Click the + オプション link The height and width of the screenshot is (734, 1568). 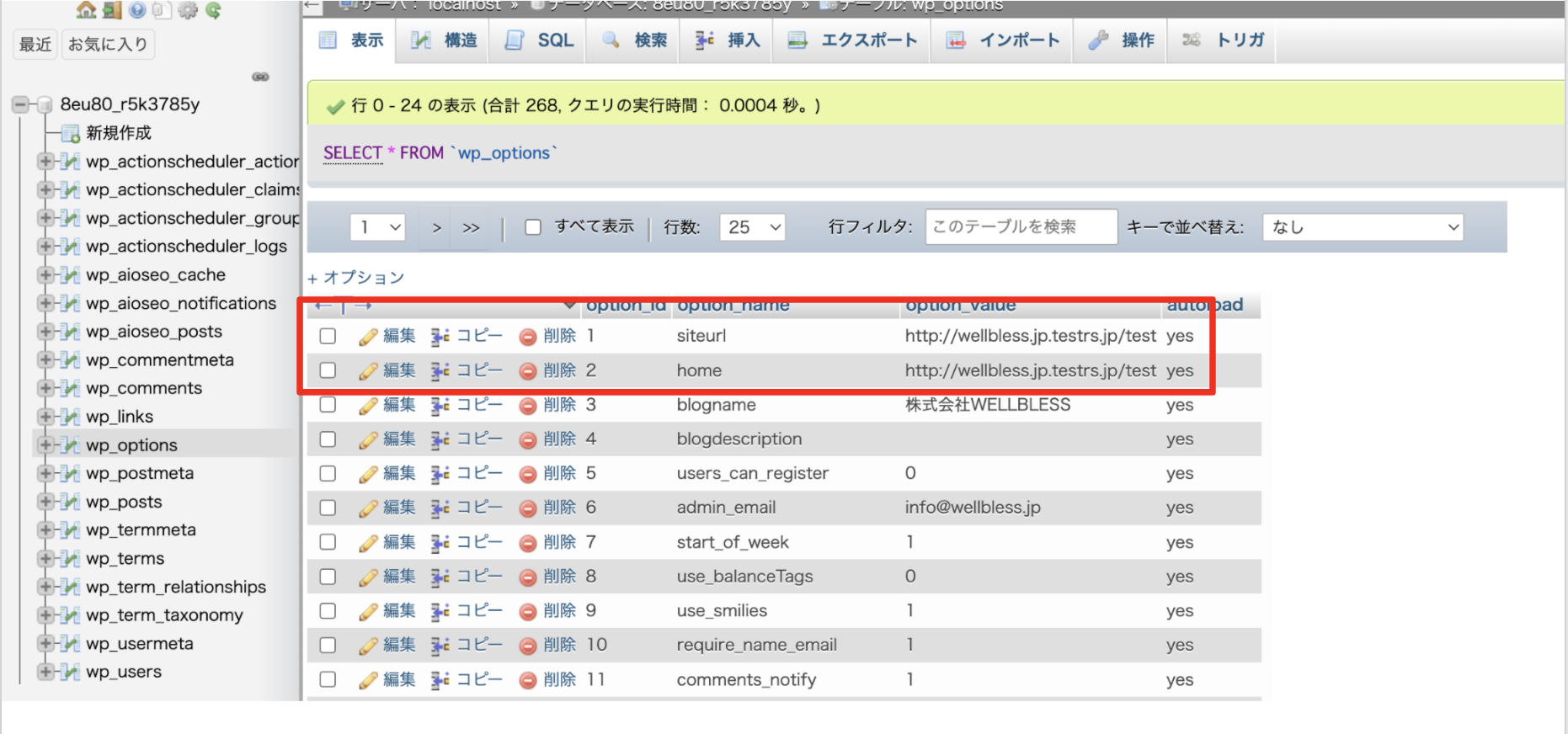pos(356,278)
